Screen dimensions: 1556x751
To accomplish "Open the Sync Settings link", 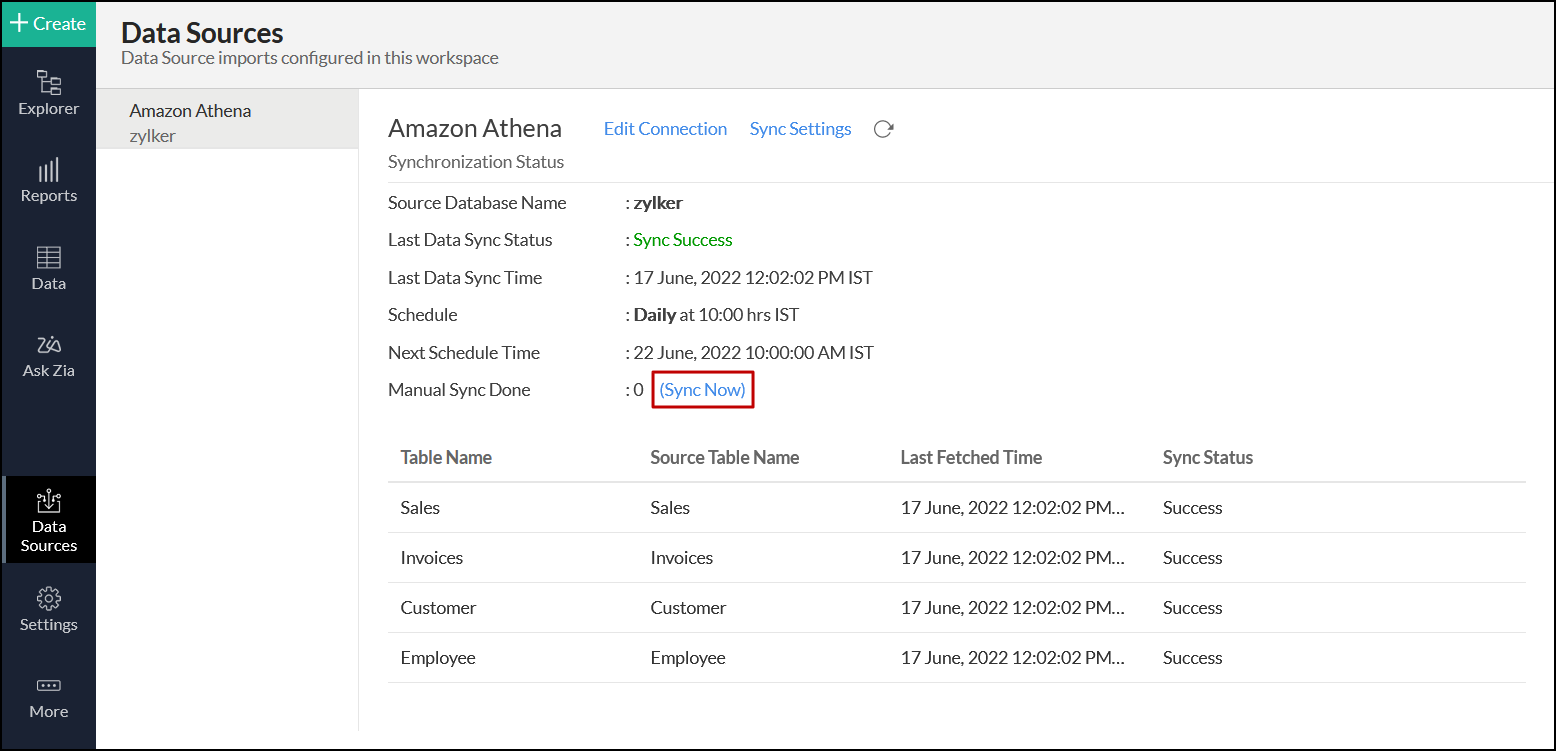I will 800,129.
